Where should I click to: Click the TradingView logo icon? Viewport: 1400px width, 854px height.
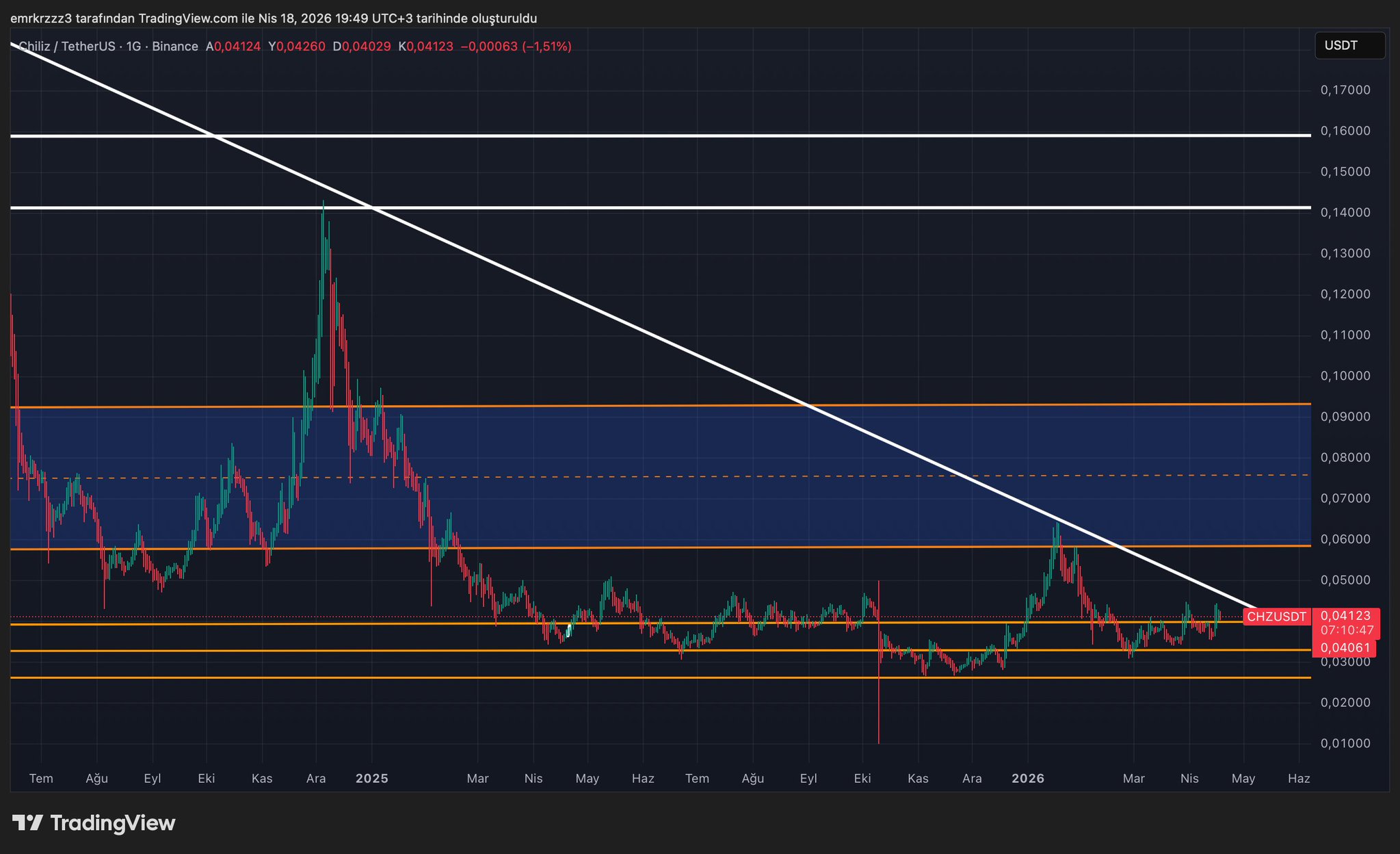coord(27,823)
